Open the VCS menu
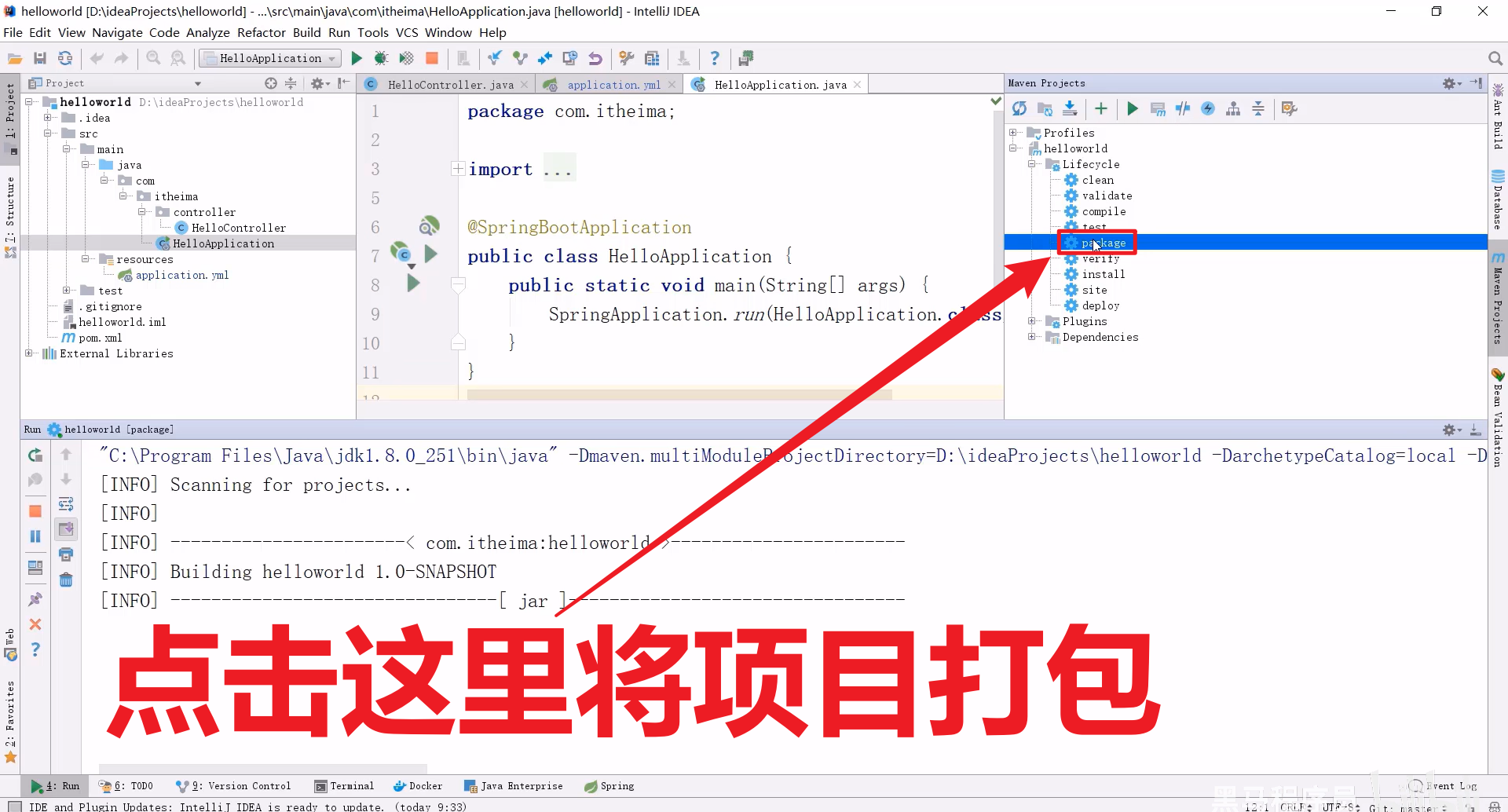The height and width of the screenshot is (812, 1508). pos(407,32)
